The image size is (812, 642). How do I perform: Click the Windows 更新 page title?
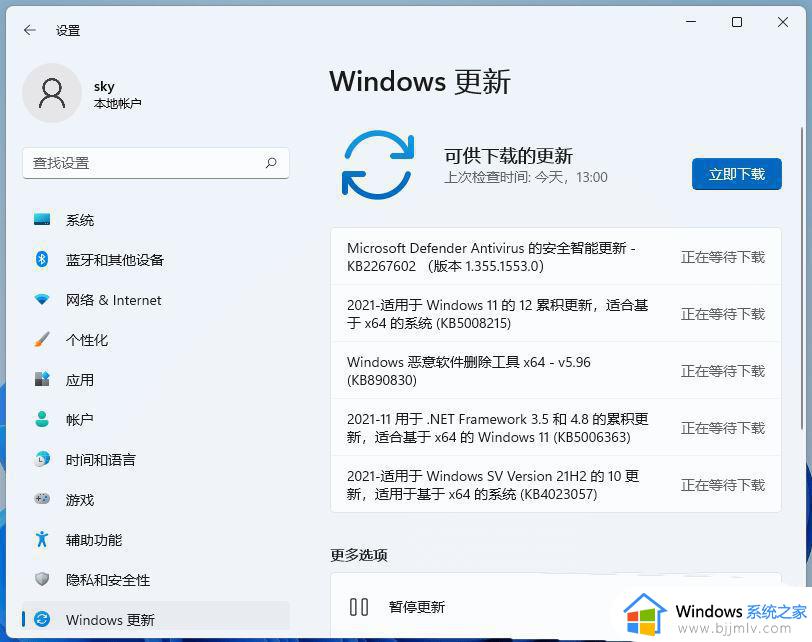pos(420,82)
